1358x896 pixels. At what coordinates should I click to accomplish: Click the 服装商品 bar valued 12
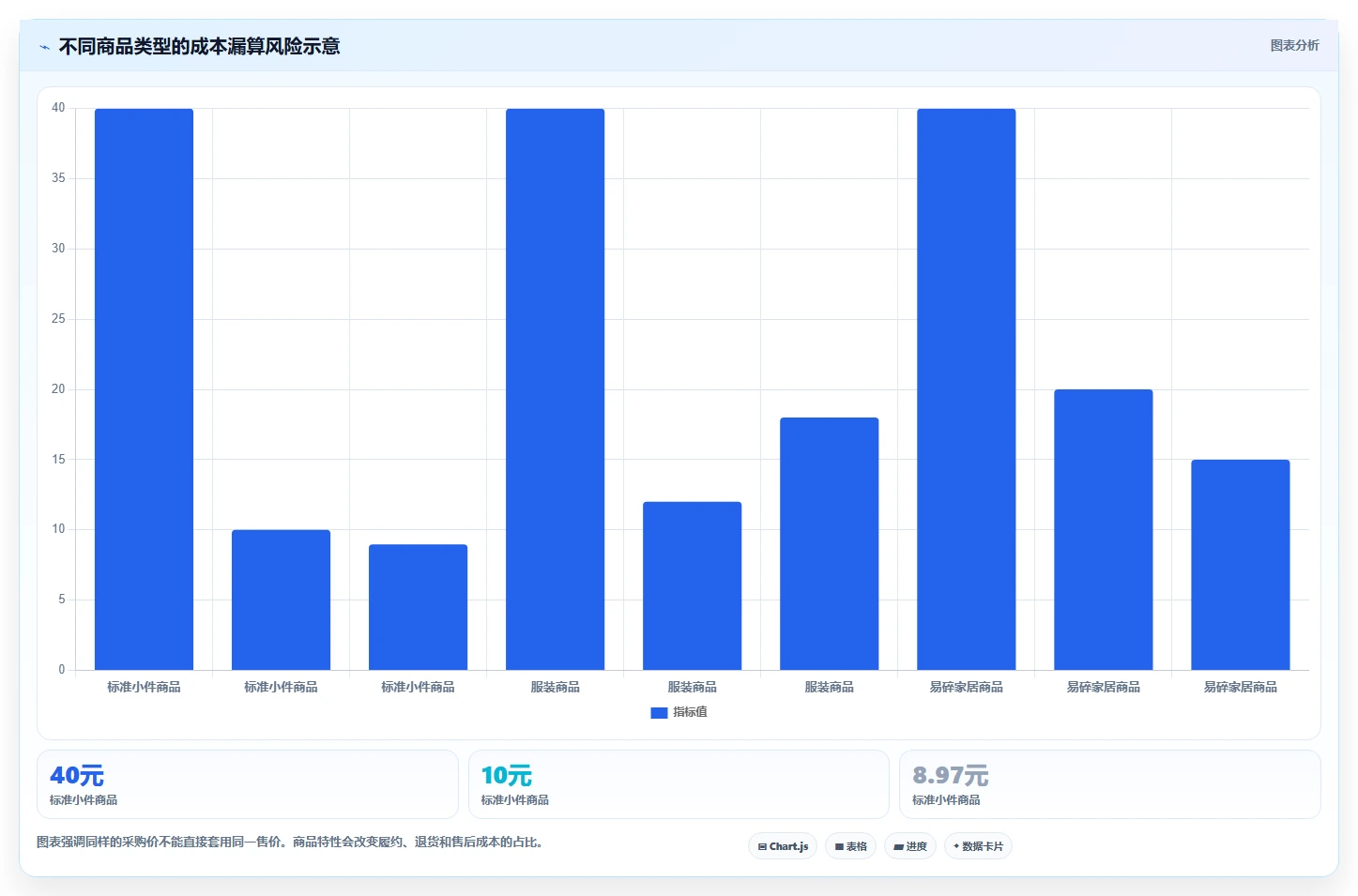692,585
